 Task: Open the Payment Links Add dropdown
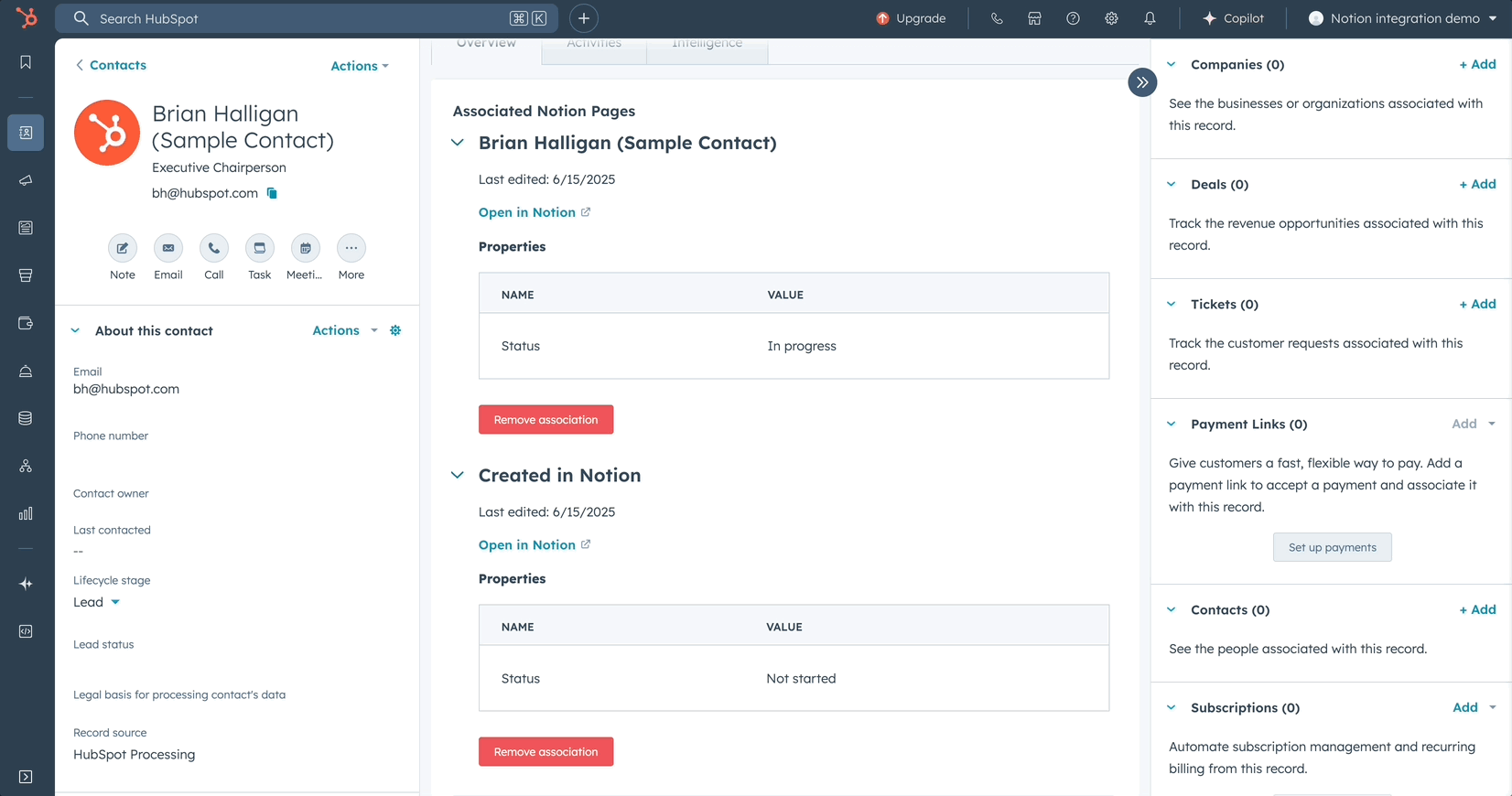coord(1474,424)
